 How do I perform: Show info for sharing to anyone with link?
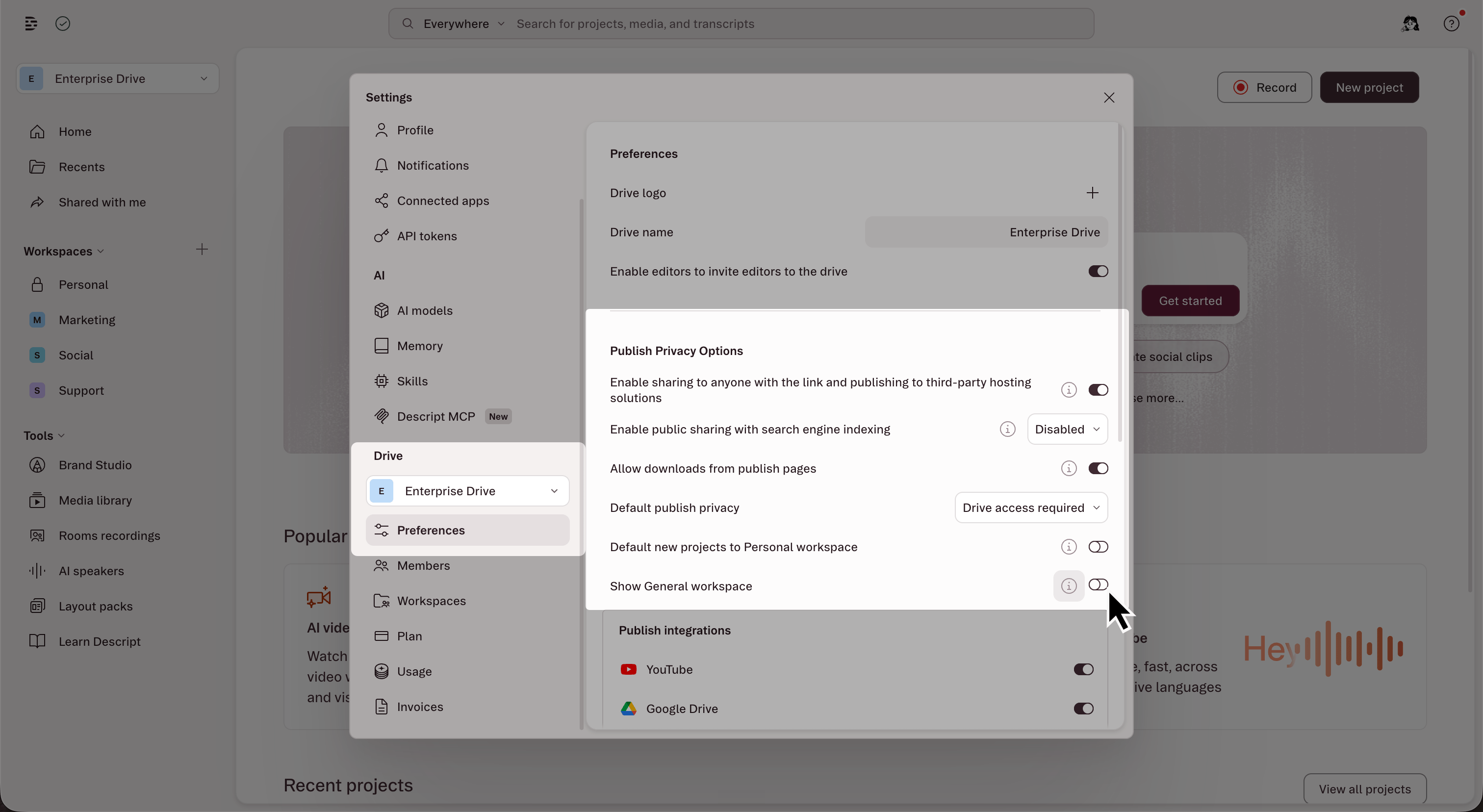(x=1069, y=390)
